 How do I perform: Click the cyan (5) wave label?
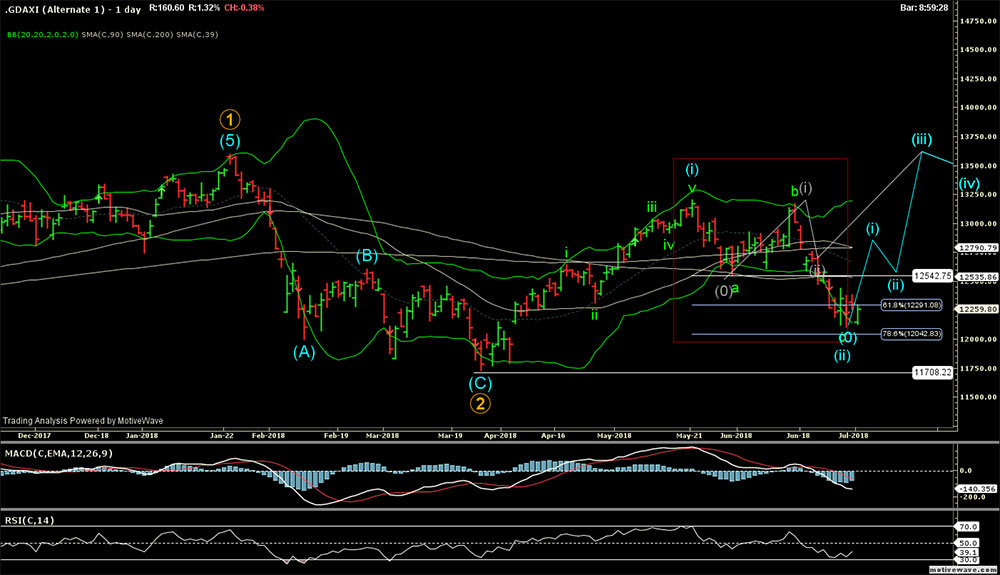pos(230,140)
